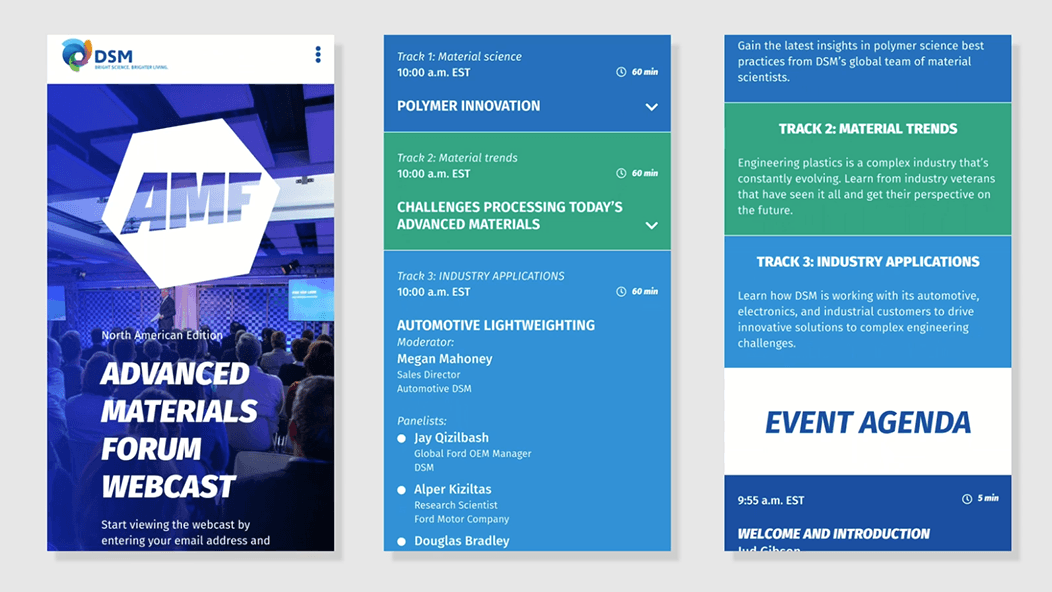Image resolution: width=1052 pixels, height=592 pixels.
Task: Click the 9:55 a.m. EST time label
Action: pyautogui.click(x=770, y=501)
